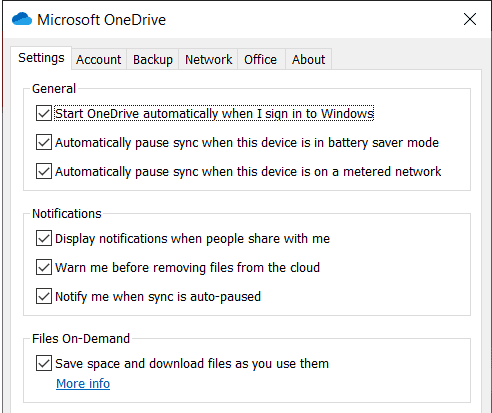
Task: Disable notifications when people share with me
Action: point(44,238)
